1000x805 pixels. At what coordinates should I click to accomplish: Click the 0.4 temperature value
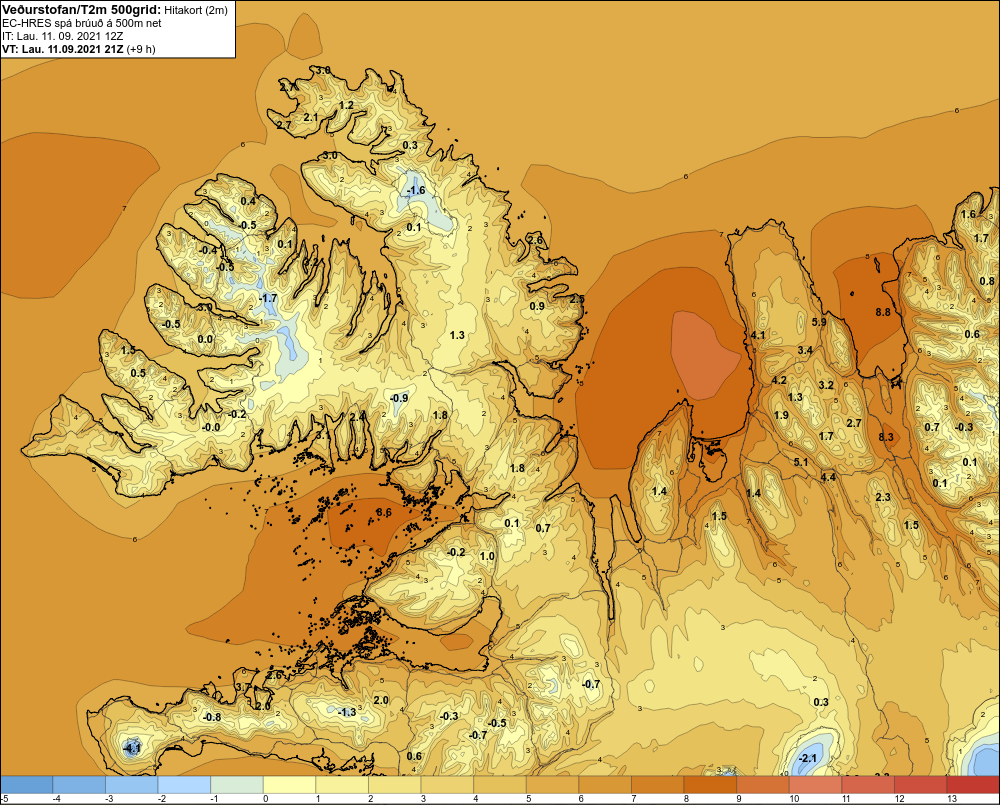(x=247, y=202)
